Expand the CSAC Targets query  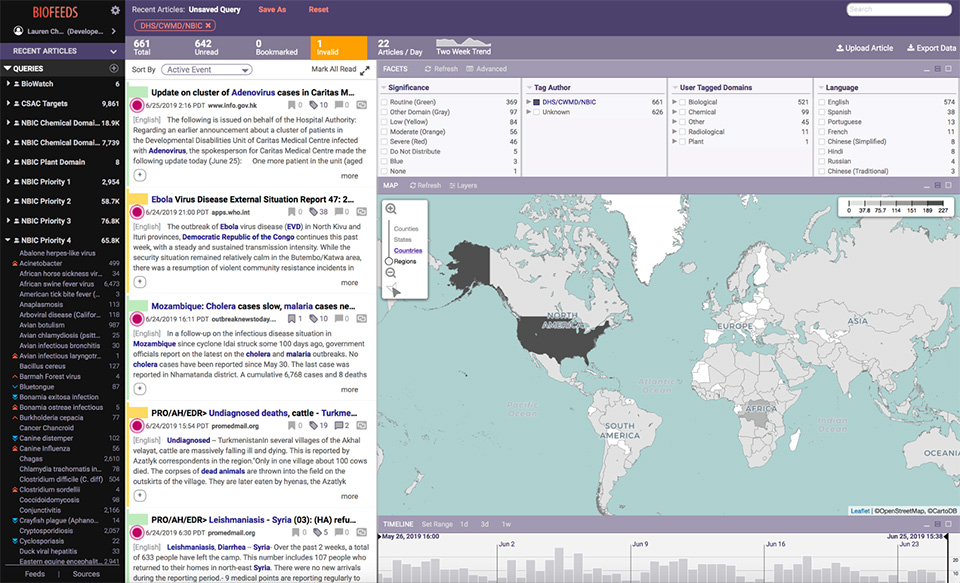pyautogui.click(x=8, y=103)
